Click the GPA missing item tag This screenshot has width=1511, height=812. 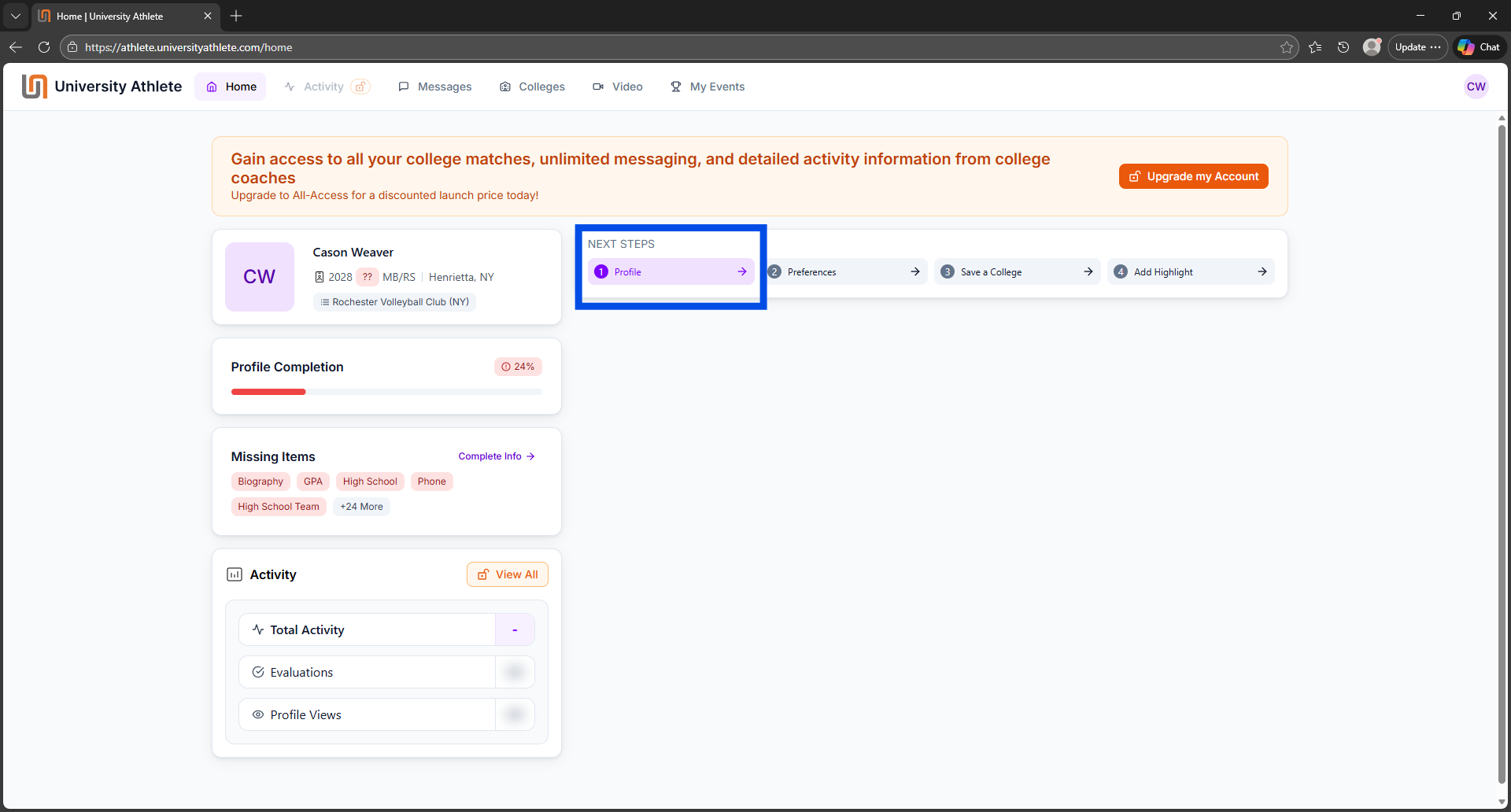coord(313,482)
